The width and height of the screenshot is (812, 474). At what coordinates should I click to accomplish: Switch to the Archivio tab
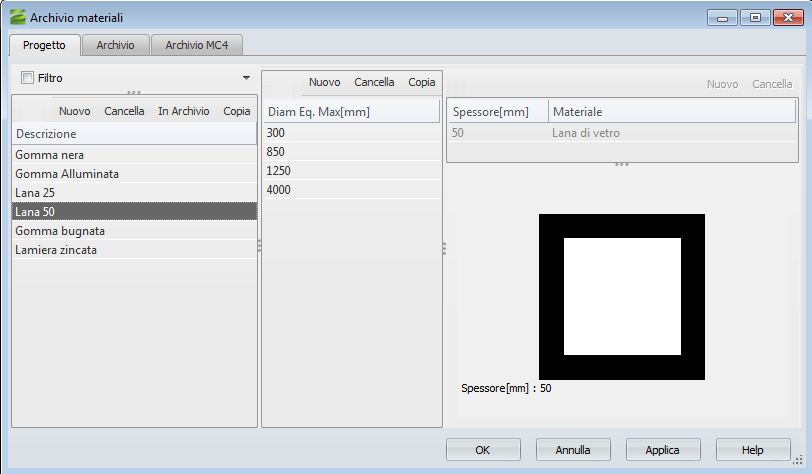pos(116,45)
